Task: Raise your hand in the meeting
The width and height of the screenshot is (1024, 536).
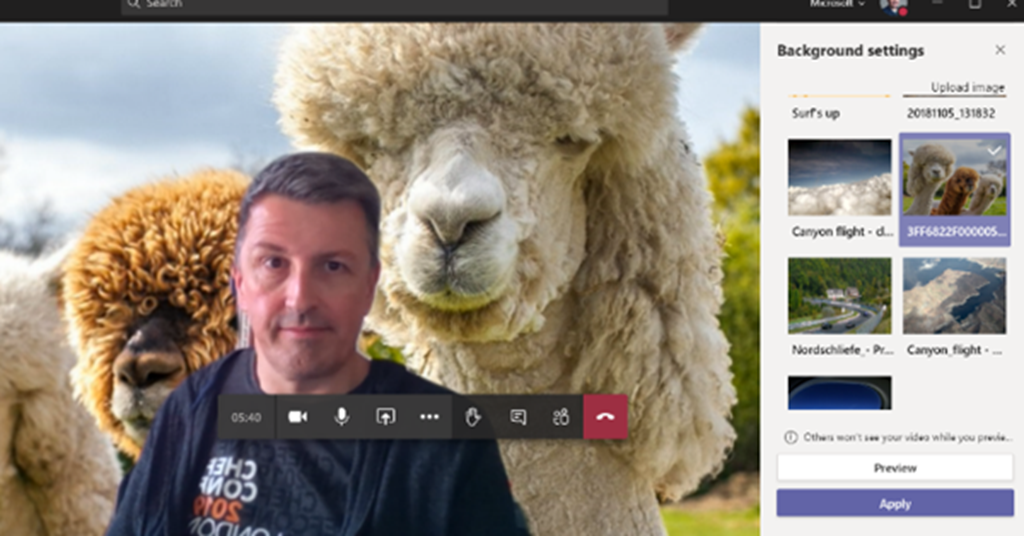Action: (474, 417)
